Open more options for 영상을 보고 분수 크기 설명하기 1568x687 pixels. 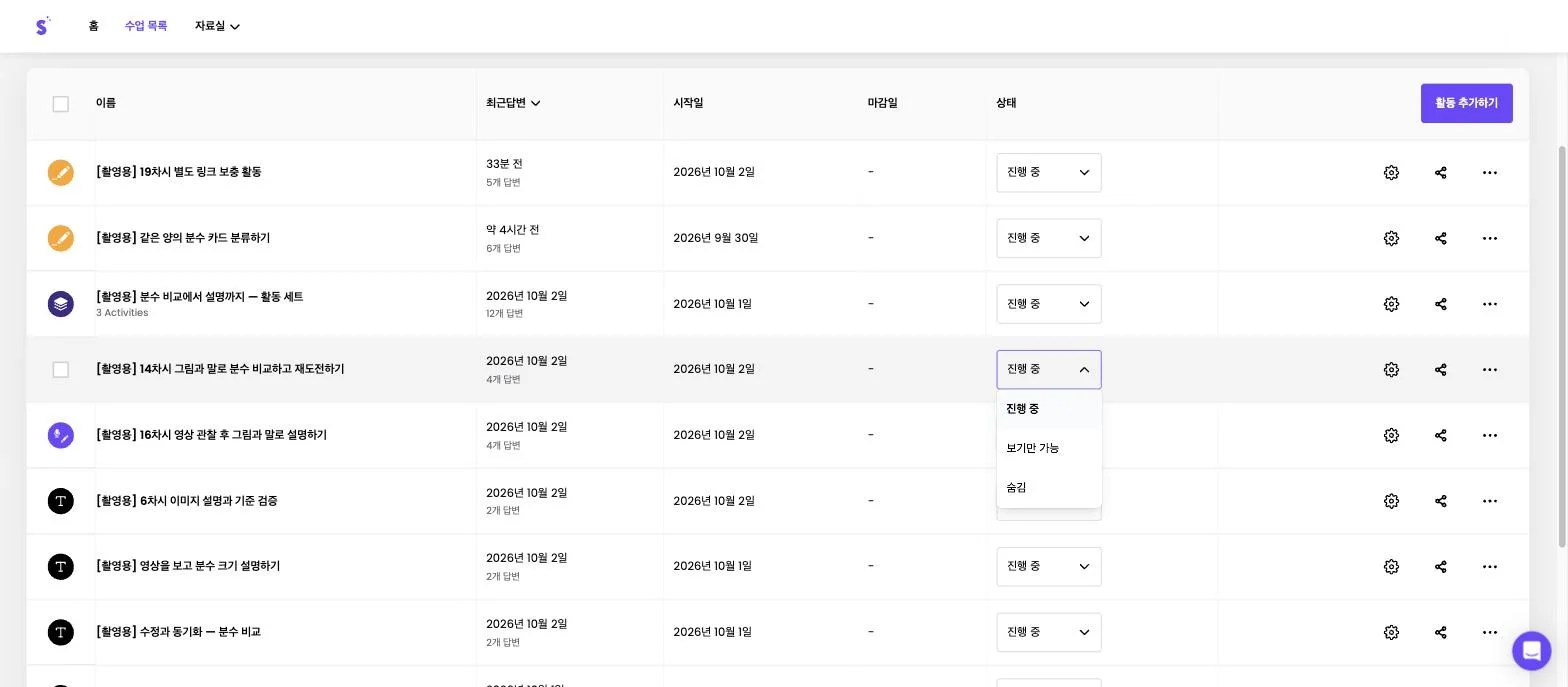[x=1490, y=567]
